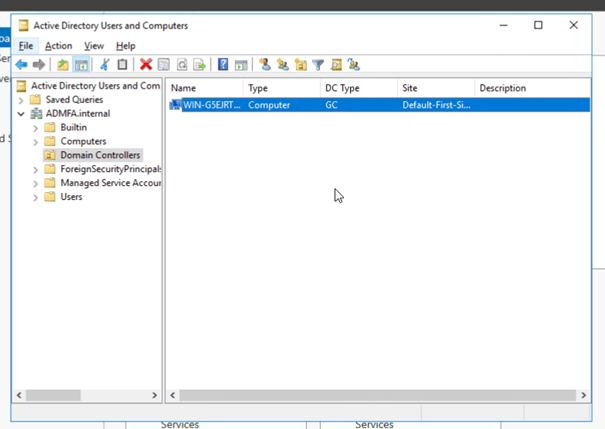605x429 pixels.
Task: Click the red Delete X icon
Action: coord(146,65)
